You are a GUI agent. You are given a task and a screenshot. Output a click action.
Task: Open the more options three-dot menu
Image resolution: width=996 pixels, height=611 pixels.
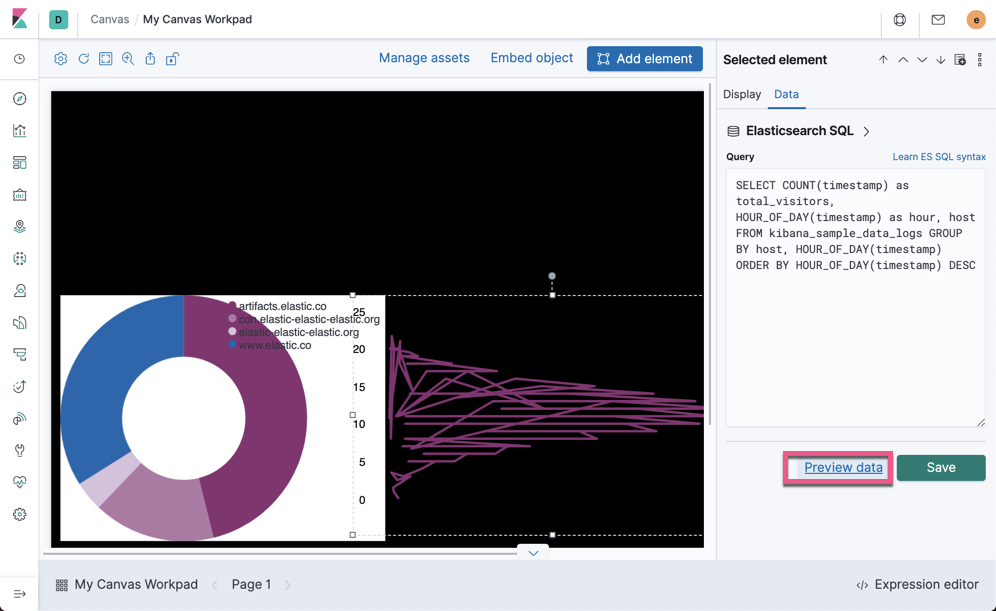pos(979,60)
